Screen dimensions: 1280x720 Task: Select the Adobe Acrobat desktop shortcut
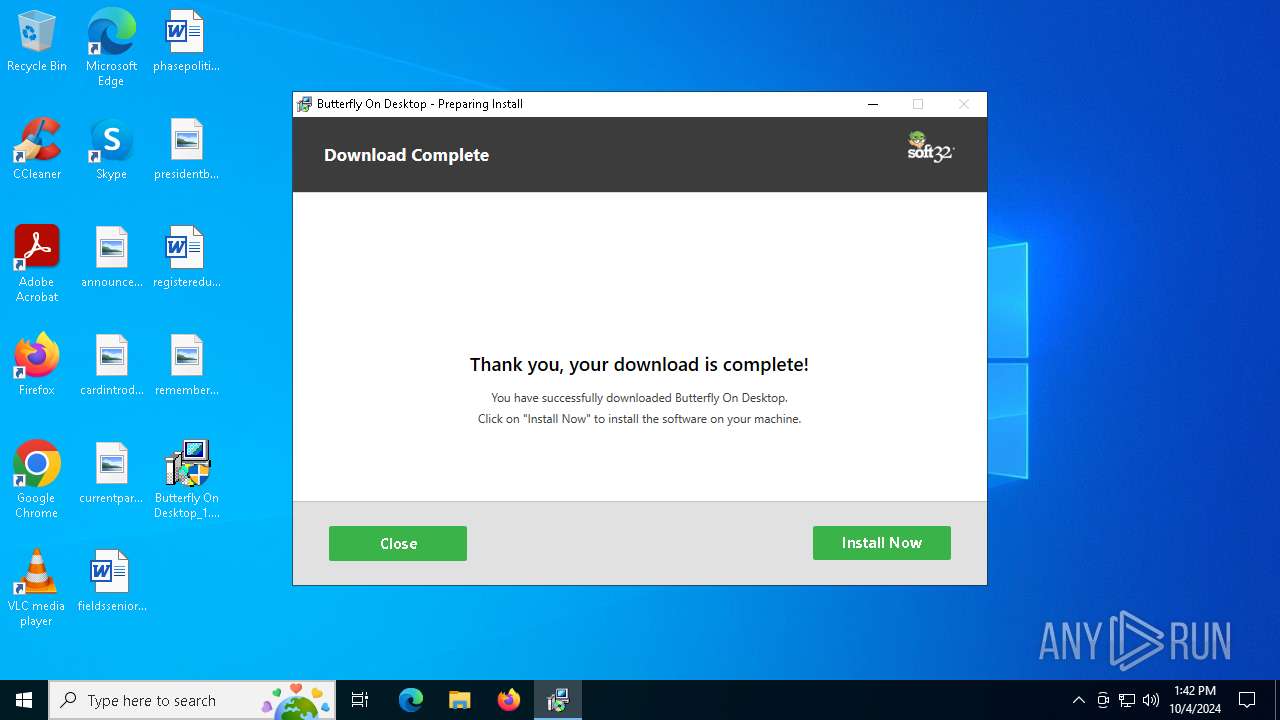(37, 264)
